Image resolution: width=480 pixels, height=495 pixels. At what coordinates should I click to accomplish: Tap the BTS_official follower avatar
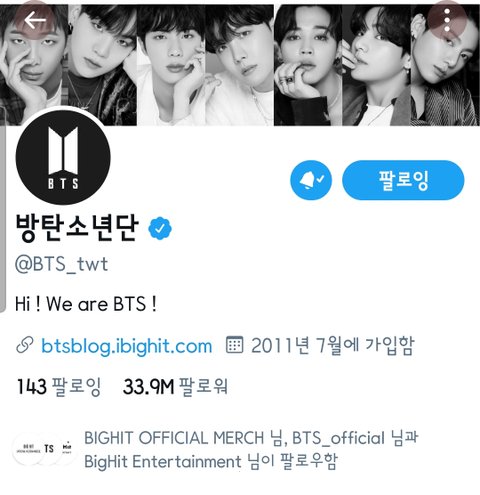click(x=49, y=449)
